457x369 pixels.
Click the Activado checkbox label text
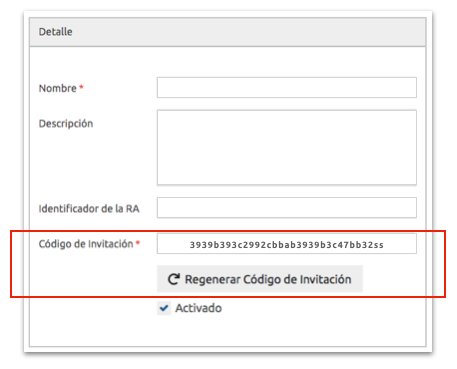point(198,308)
